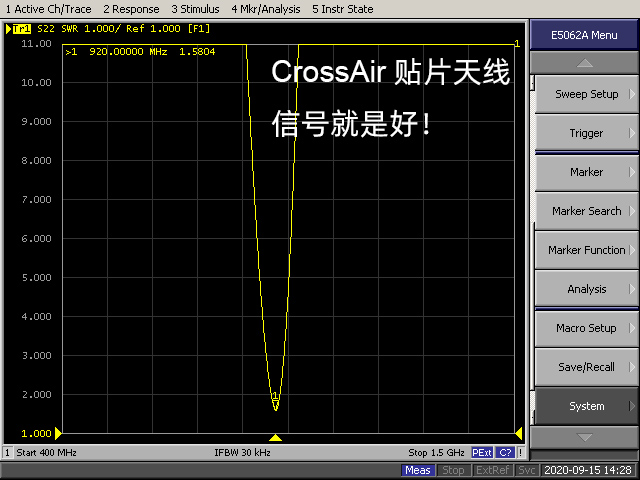Open the Marker Search softkey

click(x=586, y=211)
